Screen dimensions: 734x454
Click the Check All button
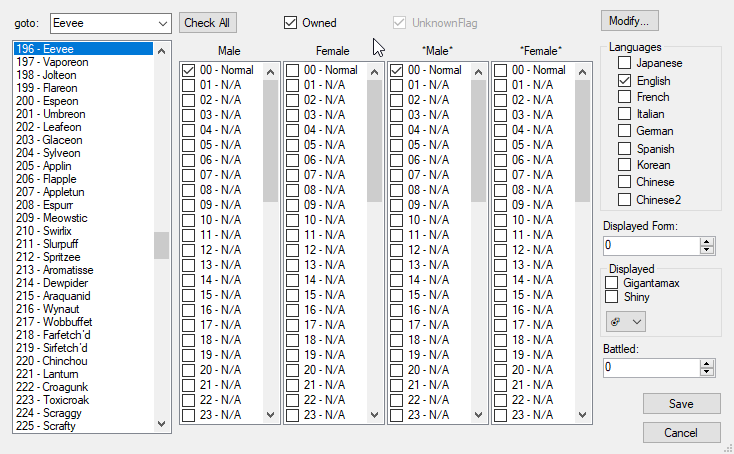tap(207, 23)
